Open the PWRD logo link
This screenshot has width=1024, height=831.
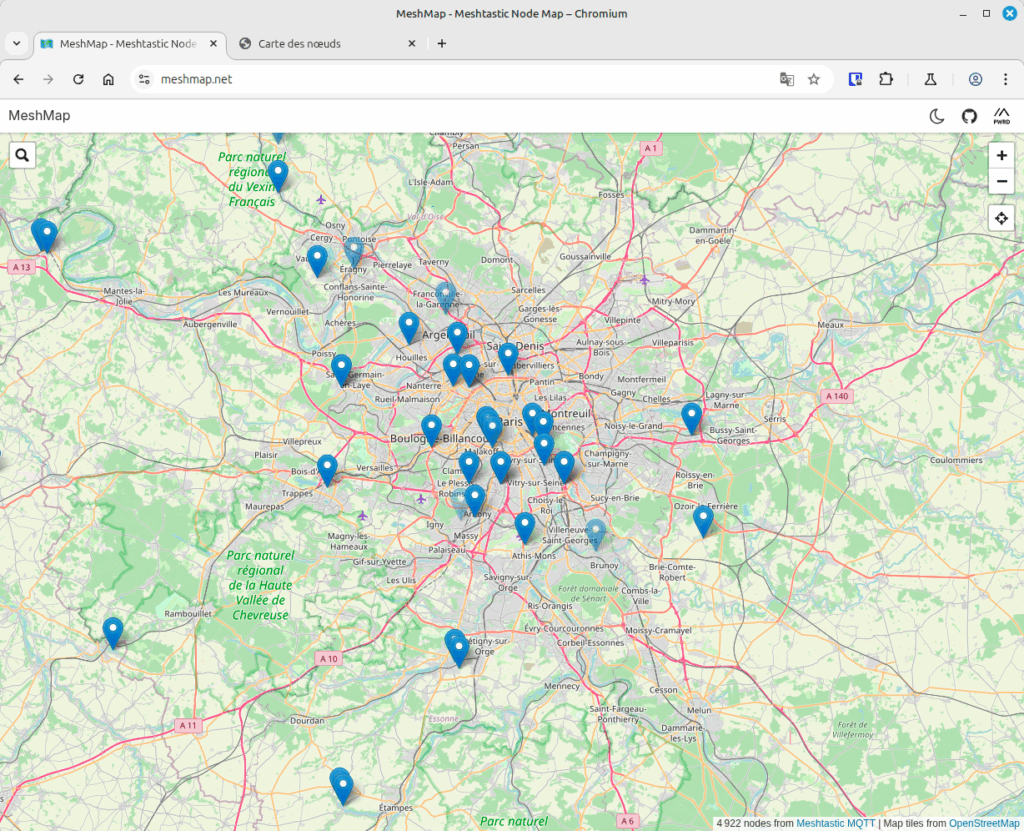pyautogui.click(x=1001, y=116)
